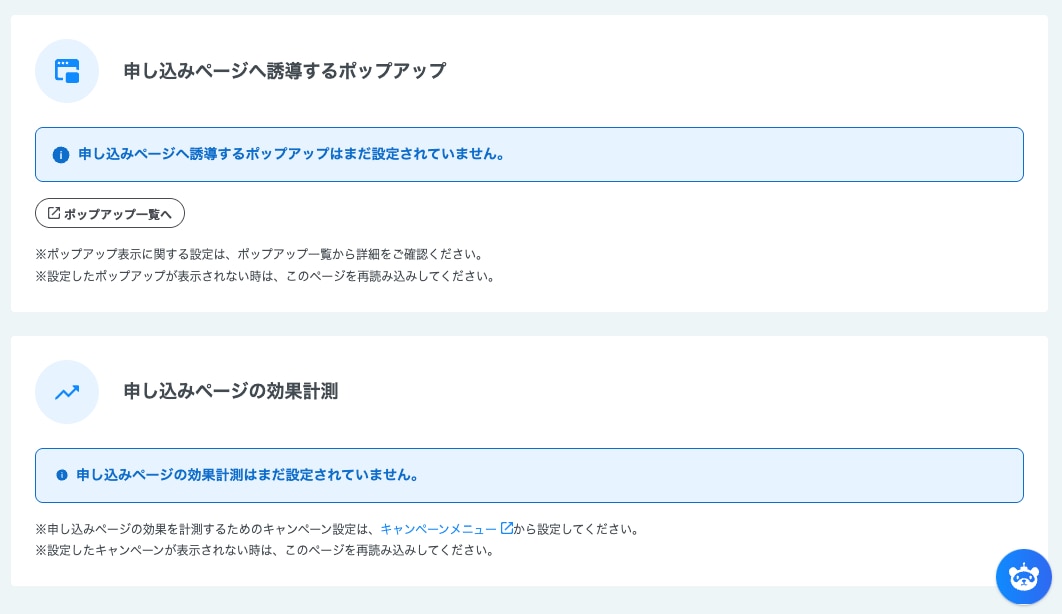Click the note ※設定したポップアップが表示されない時は
This screenshot has width=1062, height=614.
(x=265, y=276)
